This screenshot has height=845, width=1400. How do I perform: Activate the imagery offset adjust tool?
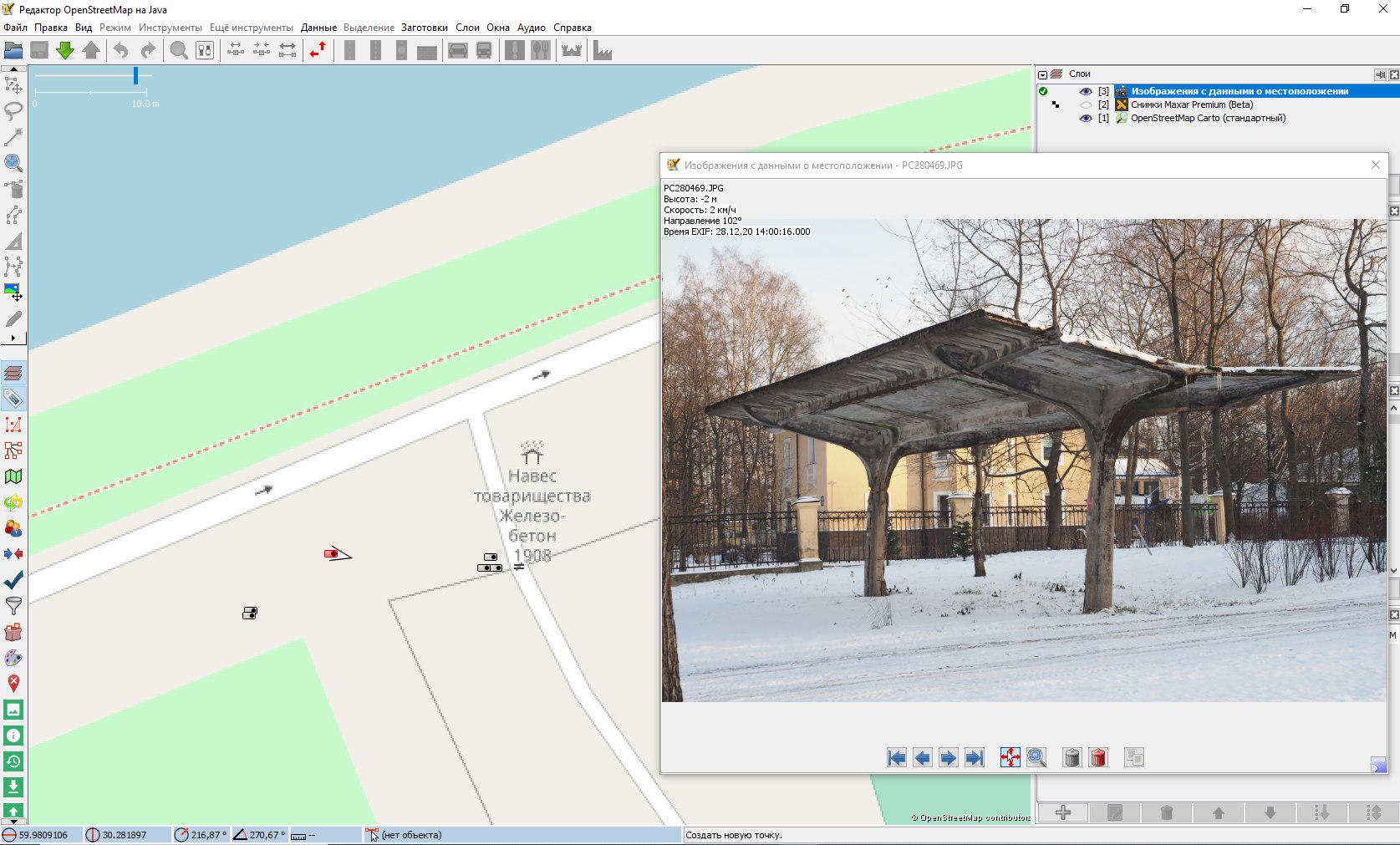tap(13, 293)
